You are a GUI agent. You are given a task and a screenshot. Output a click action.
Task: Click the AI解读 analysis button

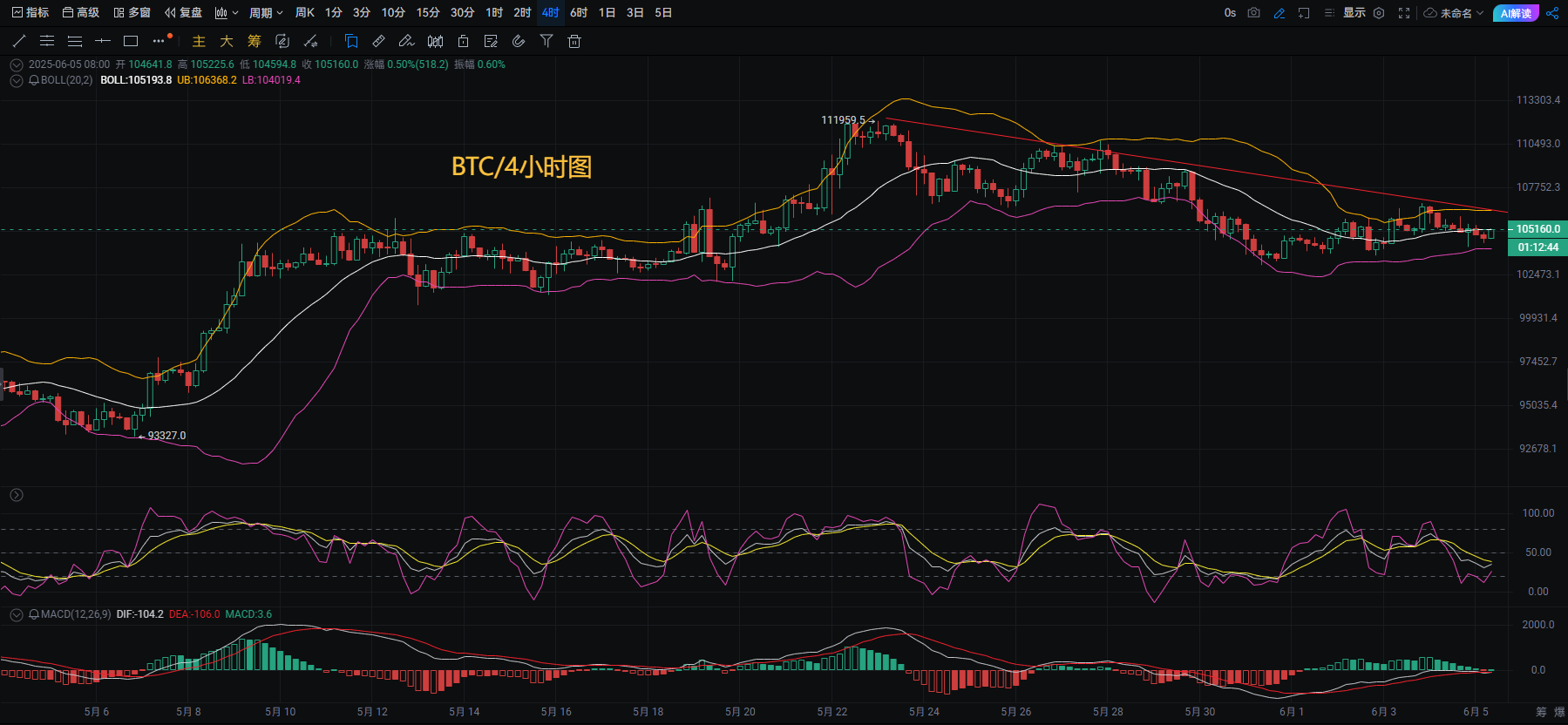point(1516,13)
